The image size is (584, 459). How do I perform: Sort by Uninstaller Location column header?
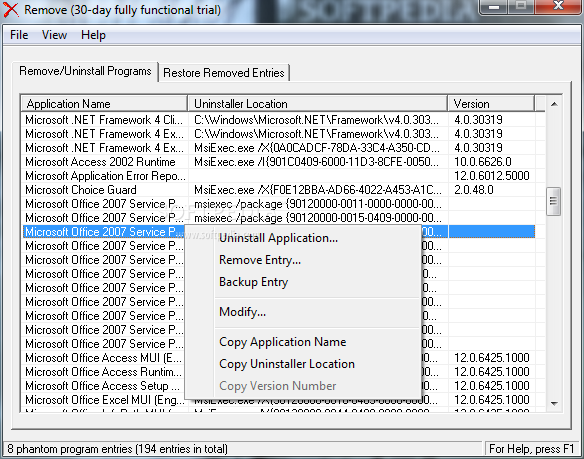[x=318, y=104]
